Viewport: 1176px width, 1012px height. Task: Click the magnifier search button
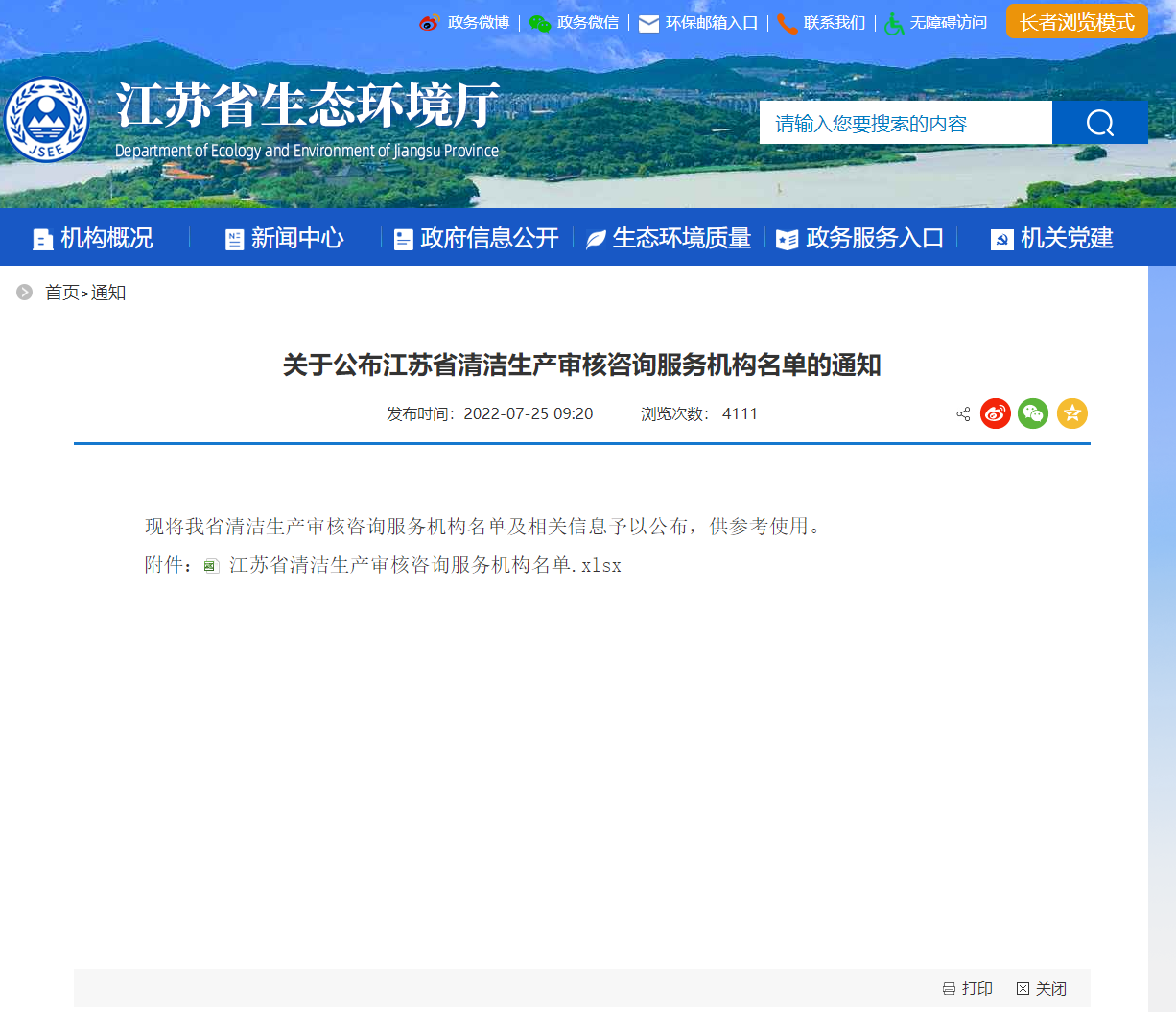(x=1100, y=123)
